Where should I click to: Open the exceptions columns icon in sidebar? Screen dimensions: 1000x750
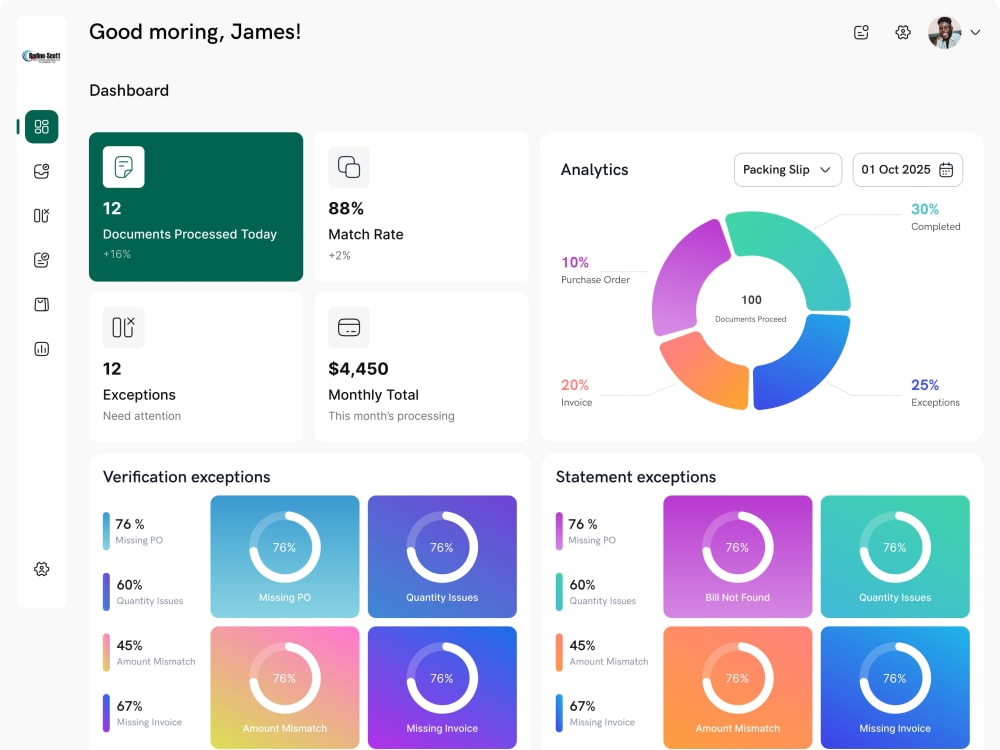(x=41, y=216)
